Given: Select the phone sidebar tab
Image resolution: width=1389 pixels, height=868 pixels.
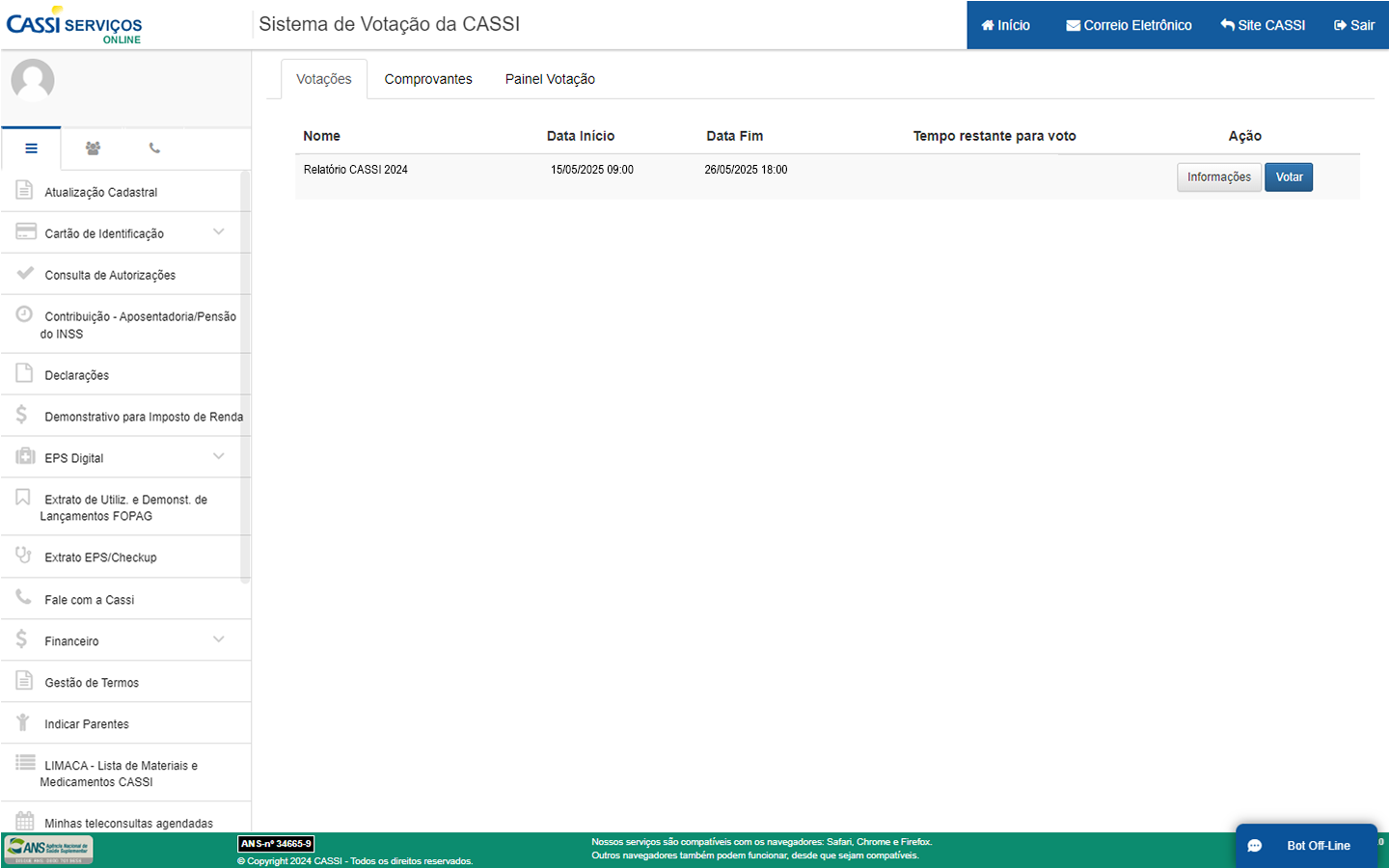Looking at the screenshot, I should [x=154, y=149].
